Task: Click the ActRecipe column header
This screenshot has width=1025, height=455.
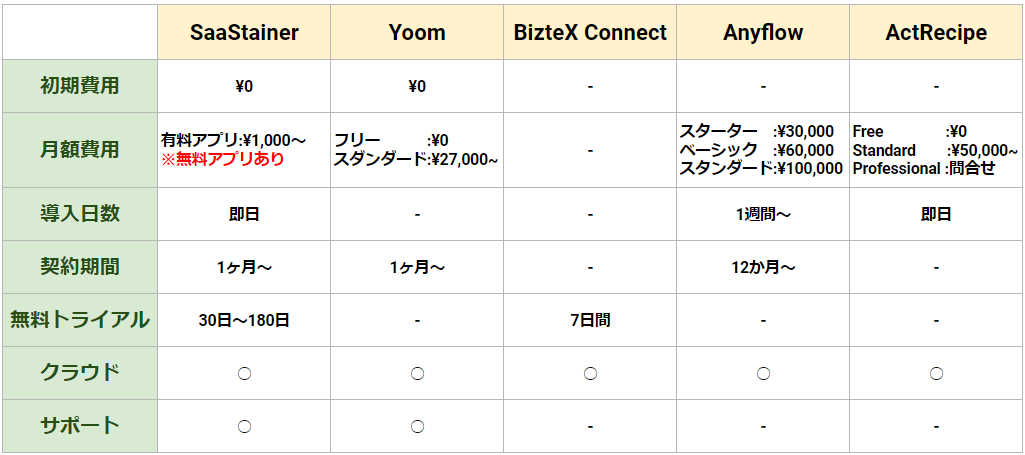Action: [x=936, y=33]
